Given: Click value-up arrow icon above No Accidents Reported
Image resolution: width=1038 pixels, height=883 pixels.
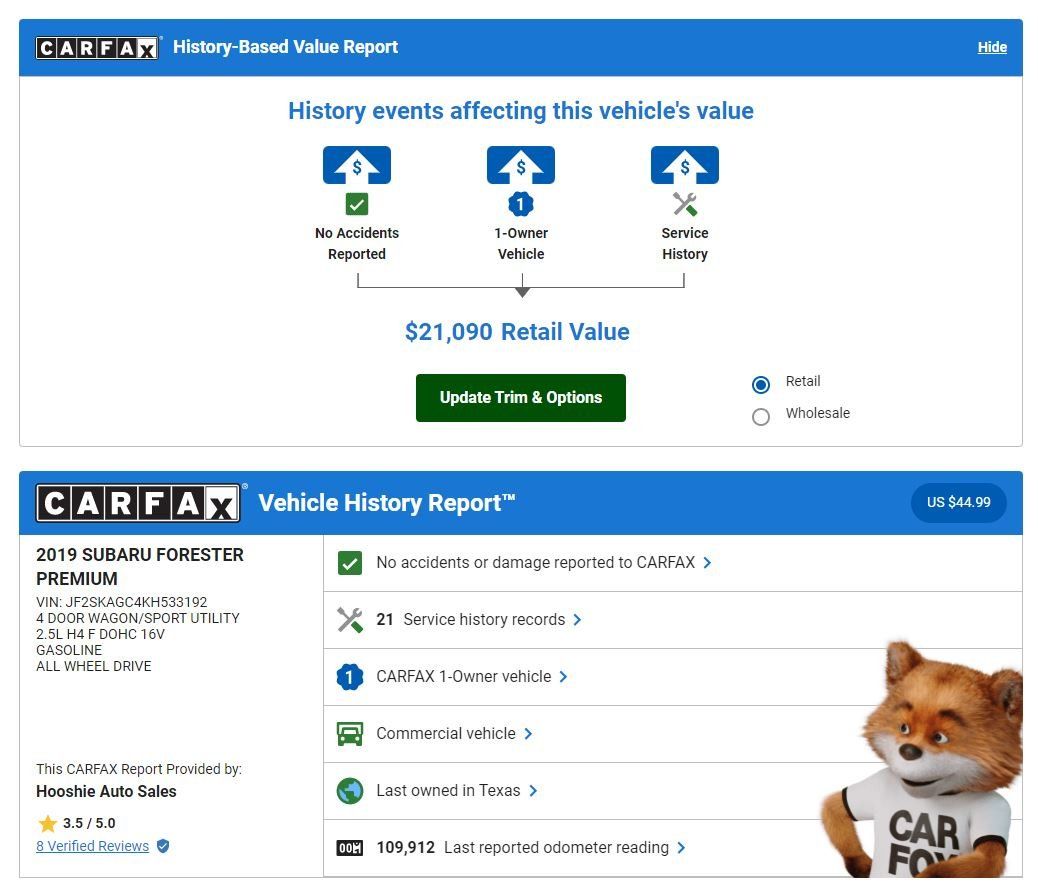Looking at the screenshot, I should (x=357, y=165).
